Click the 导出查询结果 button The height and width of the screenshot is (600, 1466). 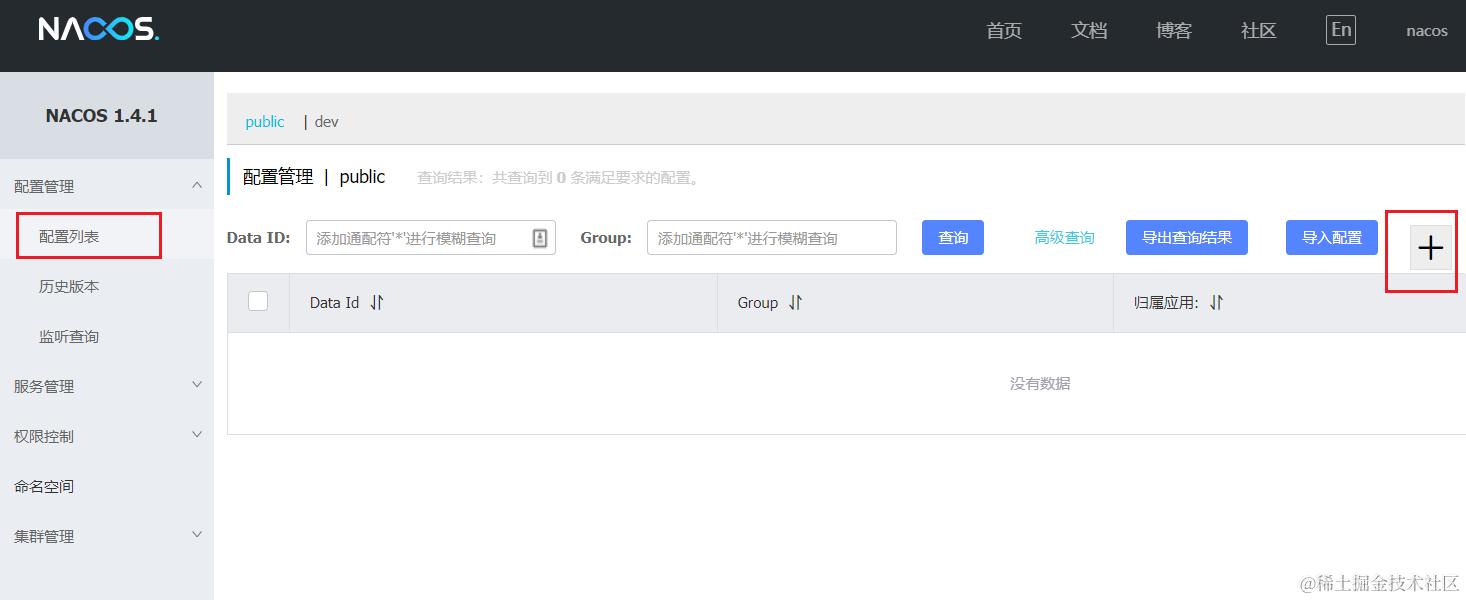point(1187,237)
